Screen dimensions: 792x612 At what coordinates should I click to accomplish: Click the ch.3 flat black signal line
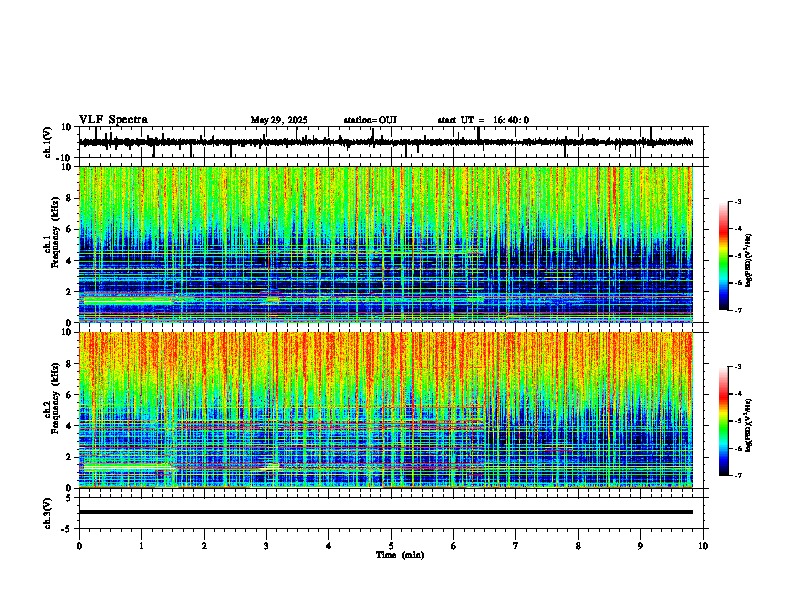(385, 512)
